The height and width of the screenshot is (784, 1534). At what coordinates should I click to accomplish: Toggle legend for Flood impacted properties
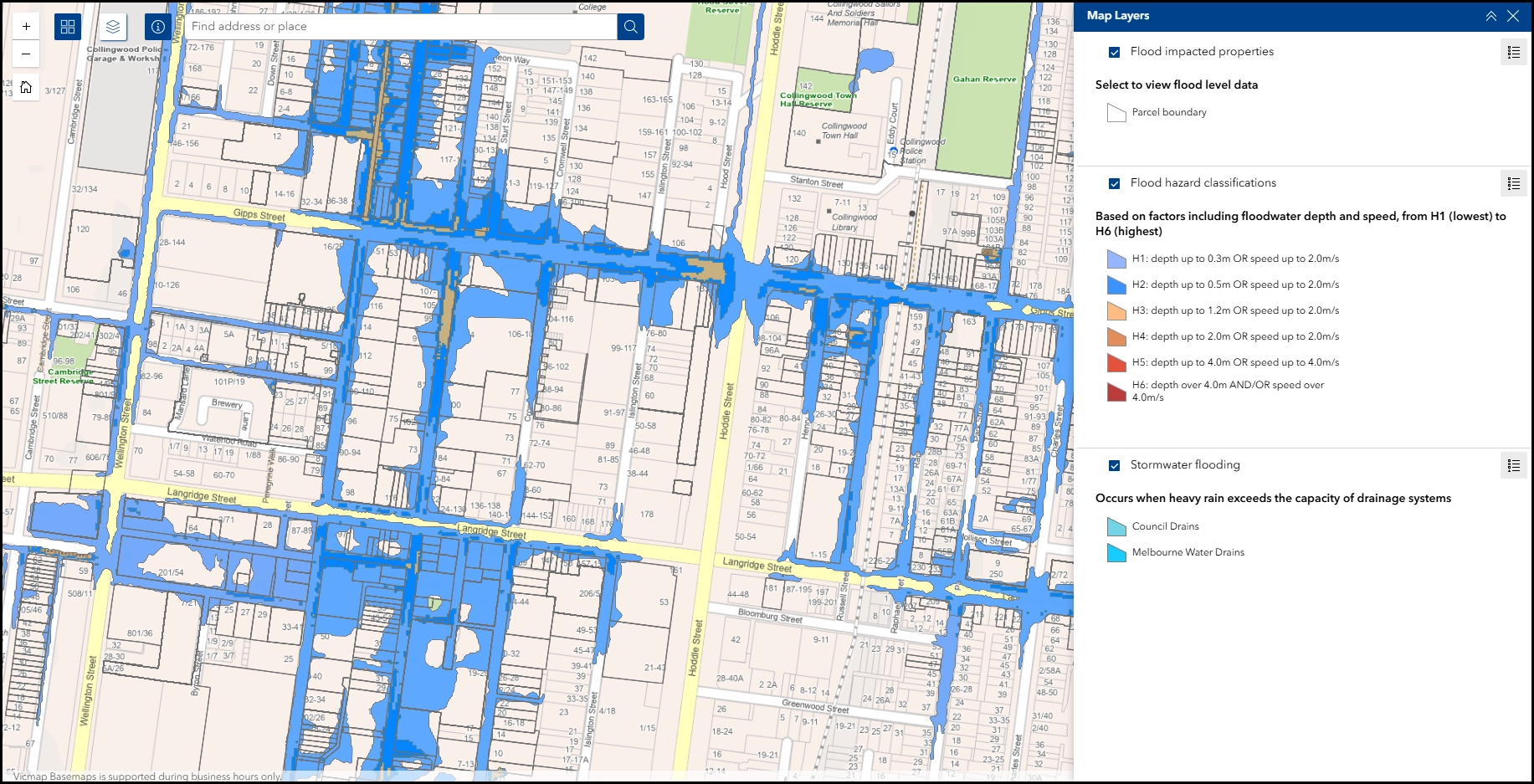click(1513, 52)
